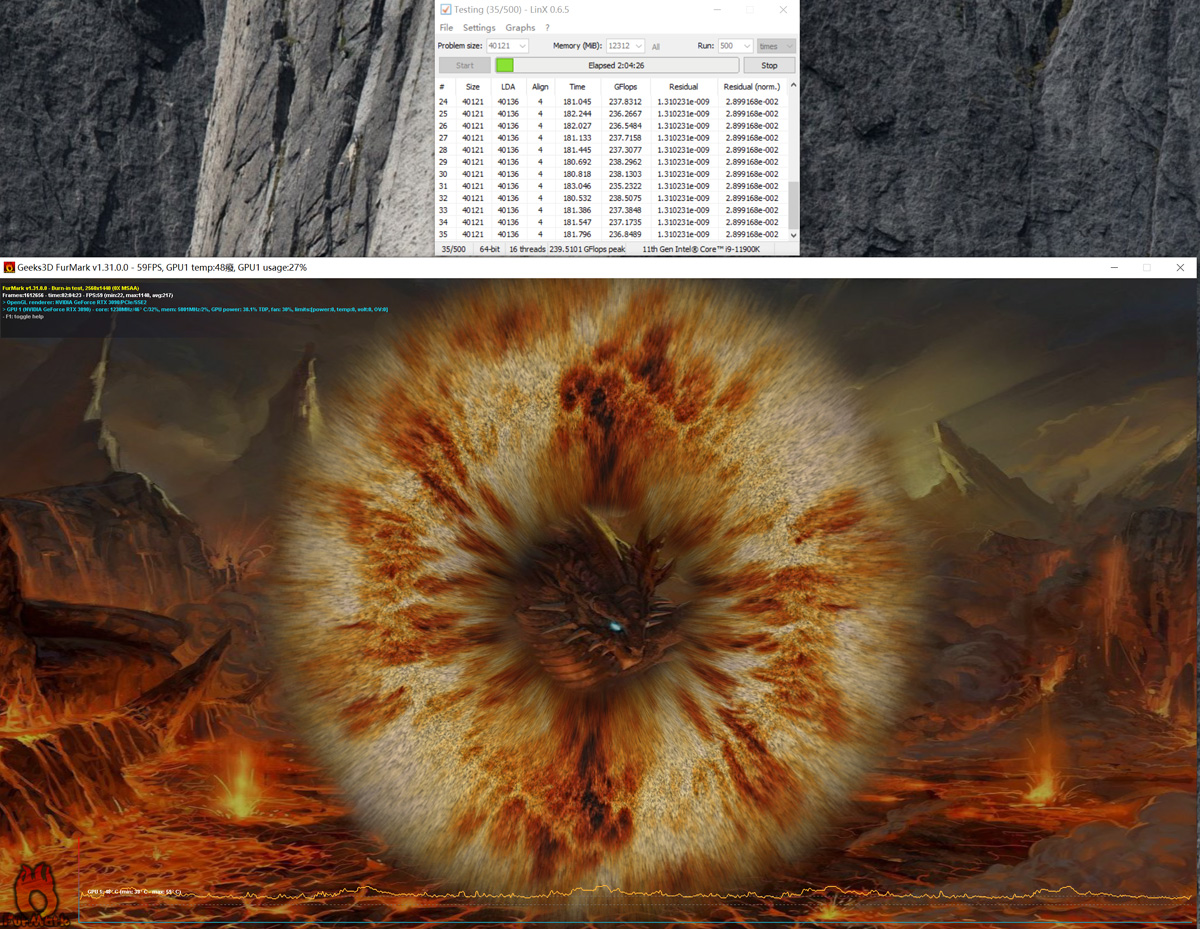This screenshot has height=929, width=1200.
Task: Close the FurMark window
Action: (x=1180, y=268)
